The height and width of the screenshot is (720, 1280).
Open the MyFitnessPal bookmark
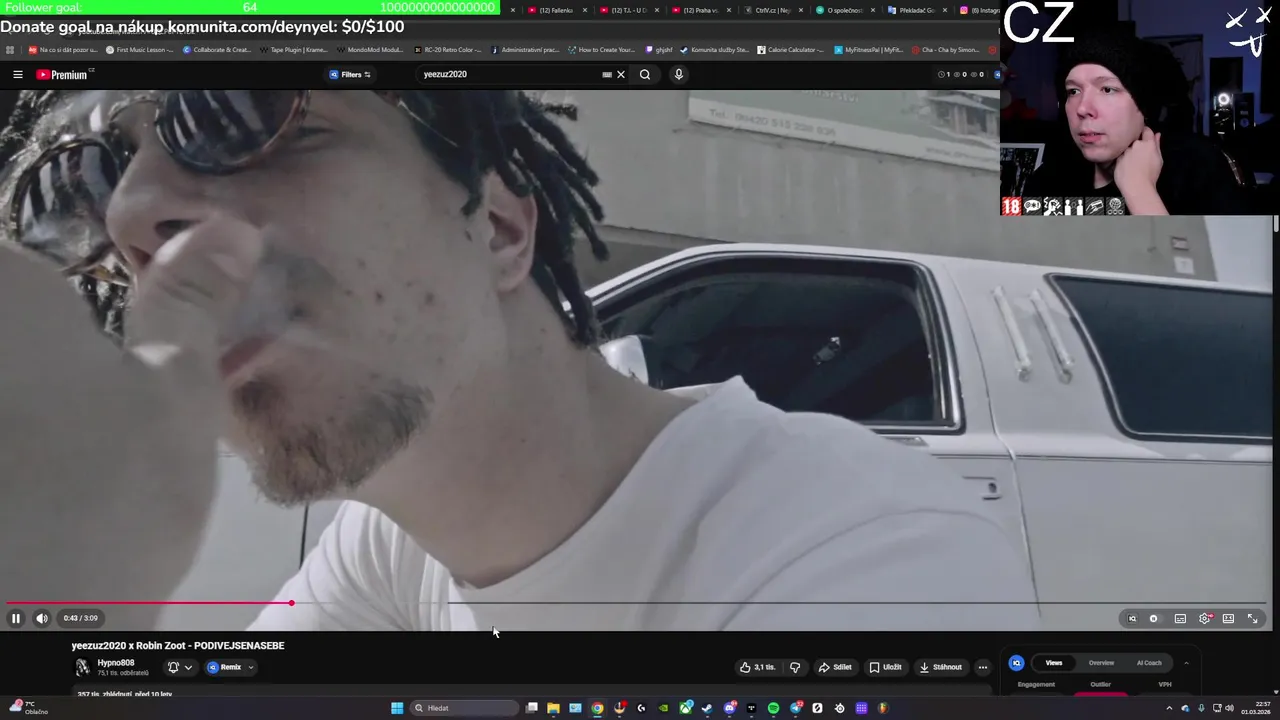(x=869, y=49)
